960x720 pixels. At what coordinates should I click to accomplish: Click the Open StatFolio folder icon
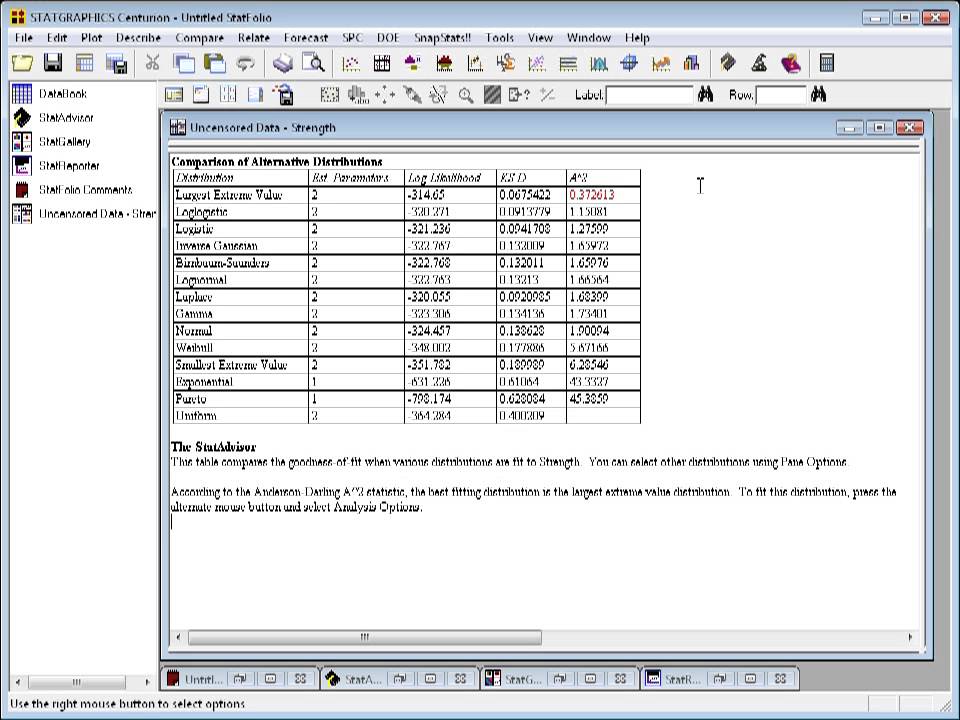coord(23,63)
